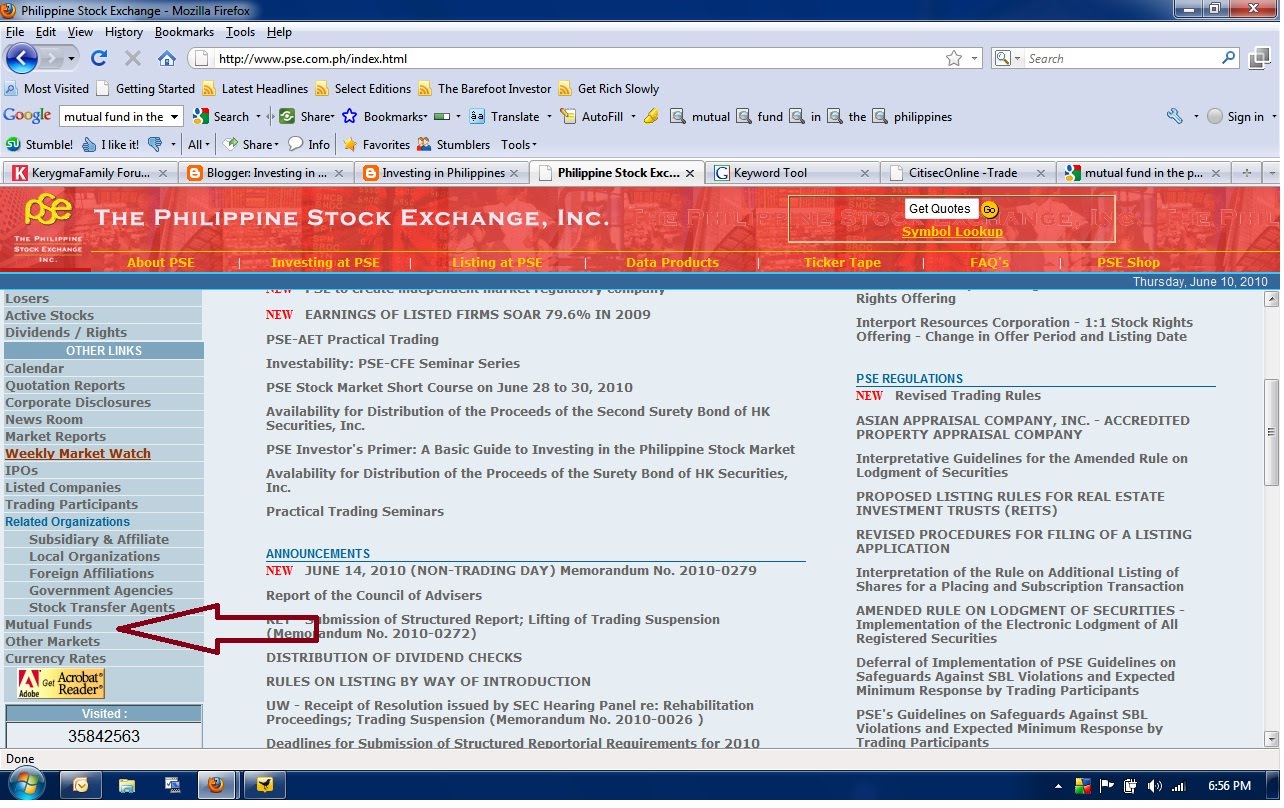Click the tab-group icon right of search box
The height and width of the screenshot is (808, 1284).
(x=1259, y=59)
